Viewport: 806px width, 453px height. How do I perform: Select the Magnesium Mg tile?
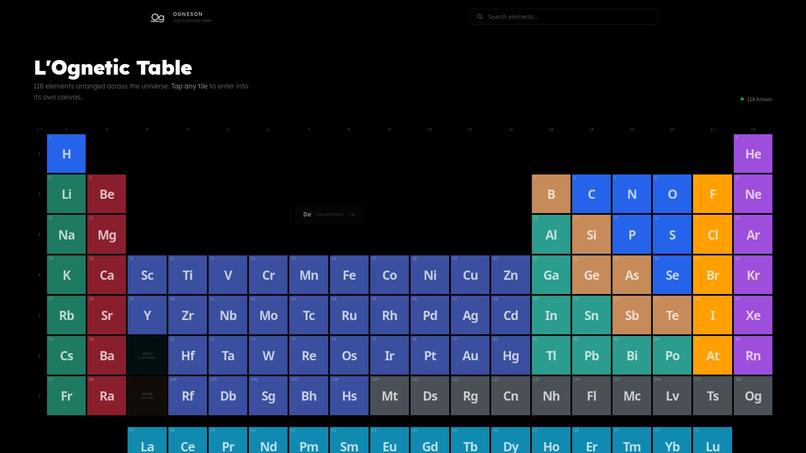(x=107, y=234)
